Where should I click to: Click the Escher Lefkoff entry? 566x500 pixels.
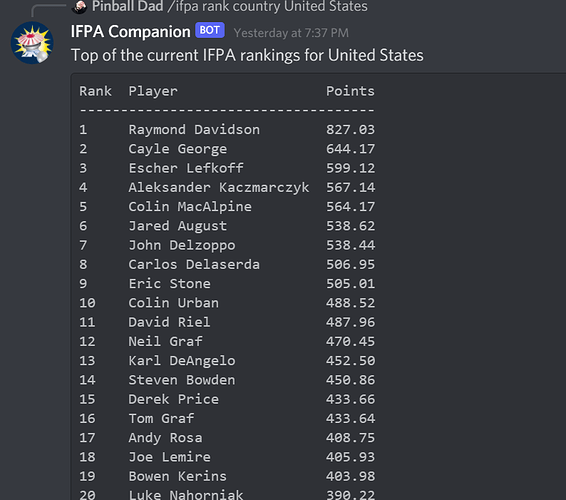pyautogui.click(x=186, y=168)
